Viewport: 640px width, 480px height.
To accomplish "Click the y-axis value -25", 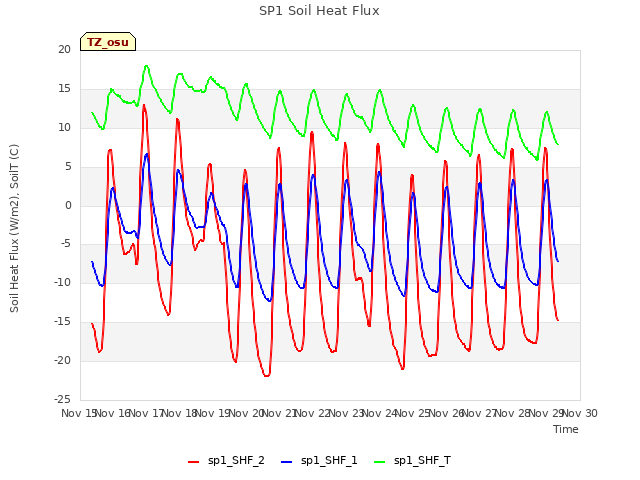I will point(62,399).
